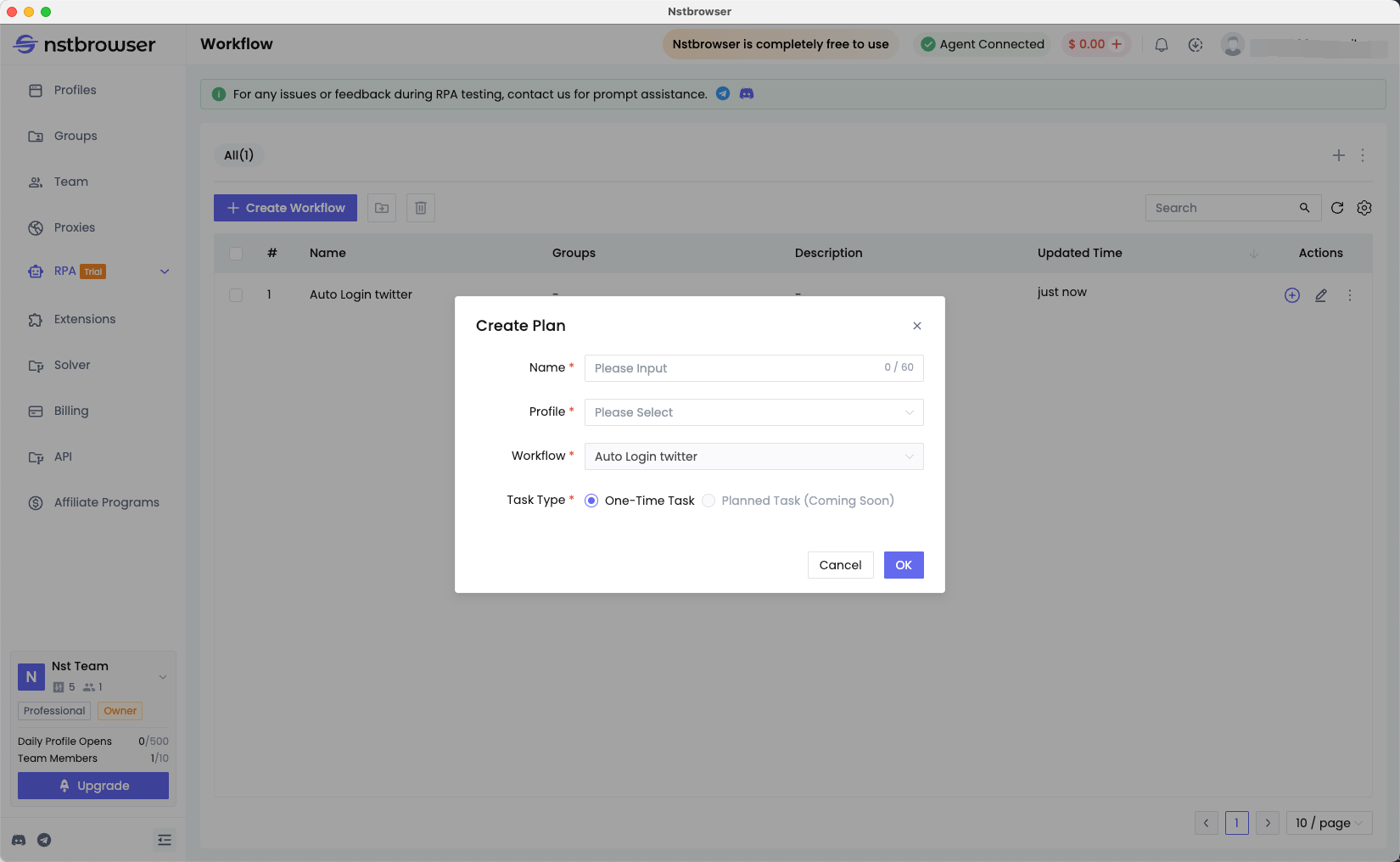Open Discord icon at sidebar bottom
Screen dimensions: 1400x862
pyautogui.click(x=19, y=840)
